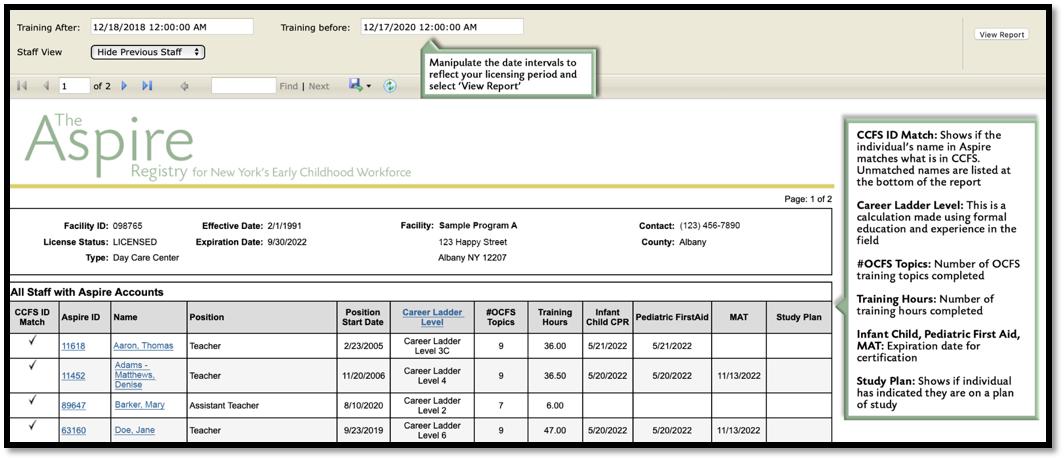The height and width of the screenshot is (460, 1064).
Task: Advance to the next report page
Action: coord(125,86)
